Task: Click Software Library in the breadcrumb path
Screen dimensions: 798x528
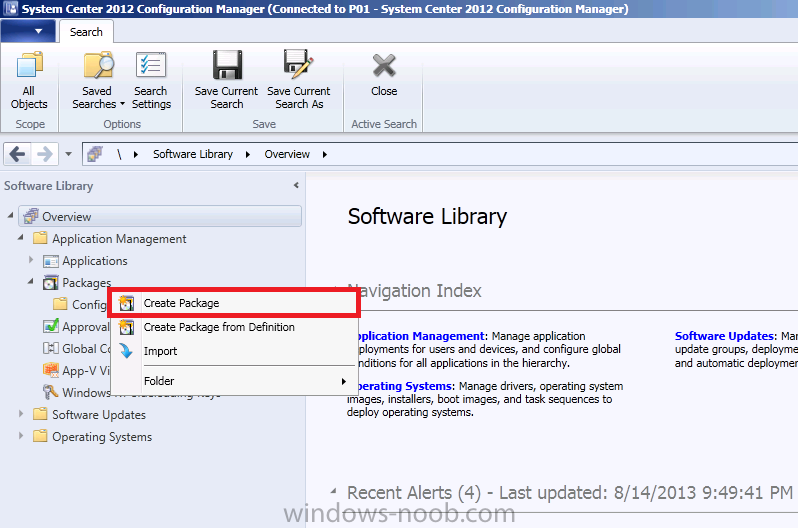Action: tap(192, 154)
